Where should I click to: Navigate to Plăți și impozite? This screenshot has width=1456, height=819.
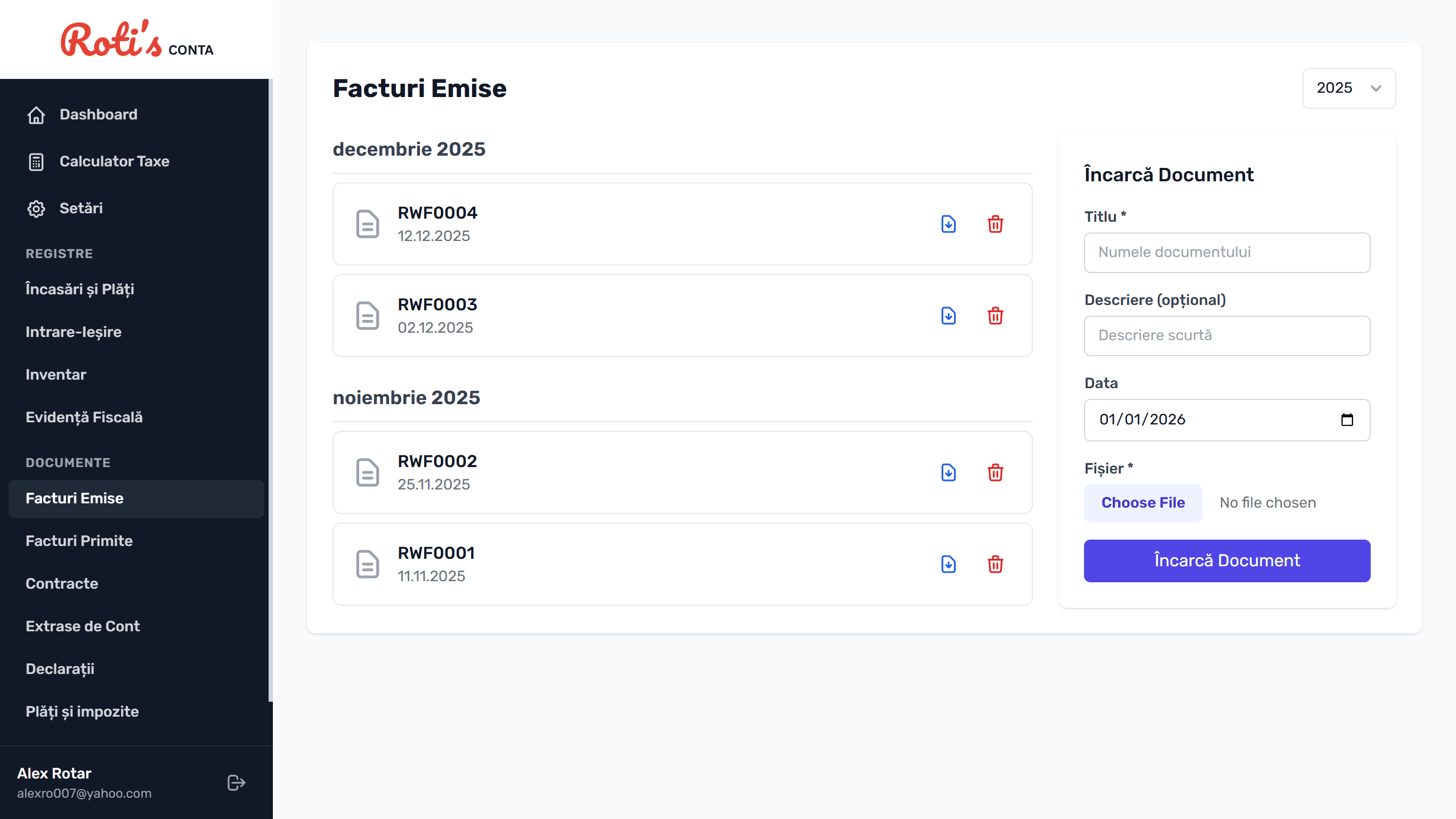82,711
